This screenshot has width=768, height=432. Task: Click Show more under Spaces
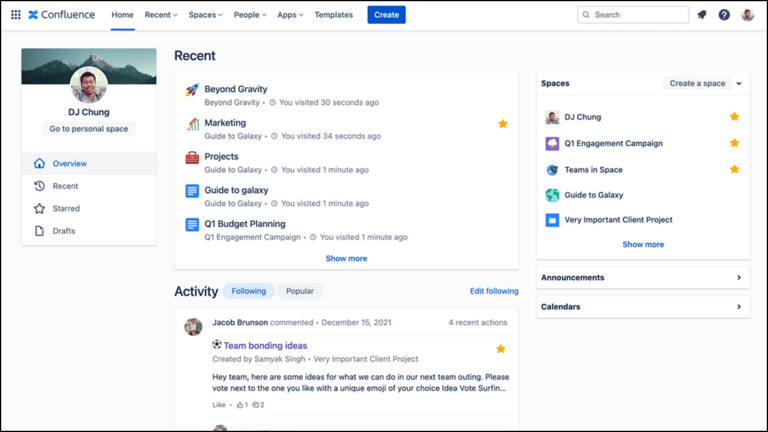tap(643, 244)
